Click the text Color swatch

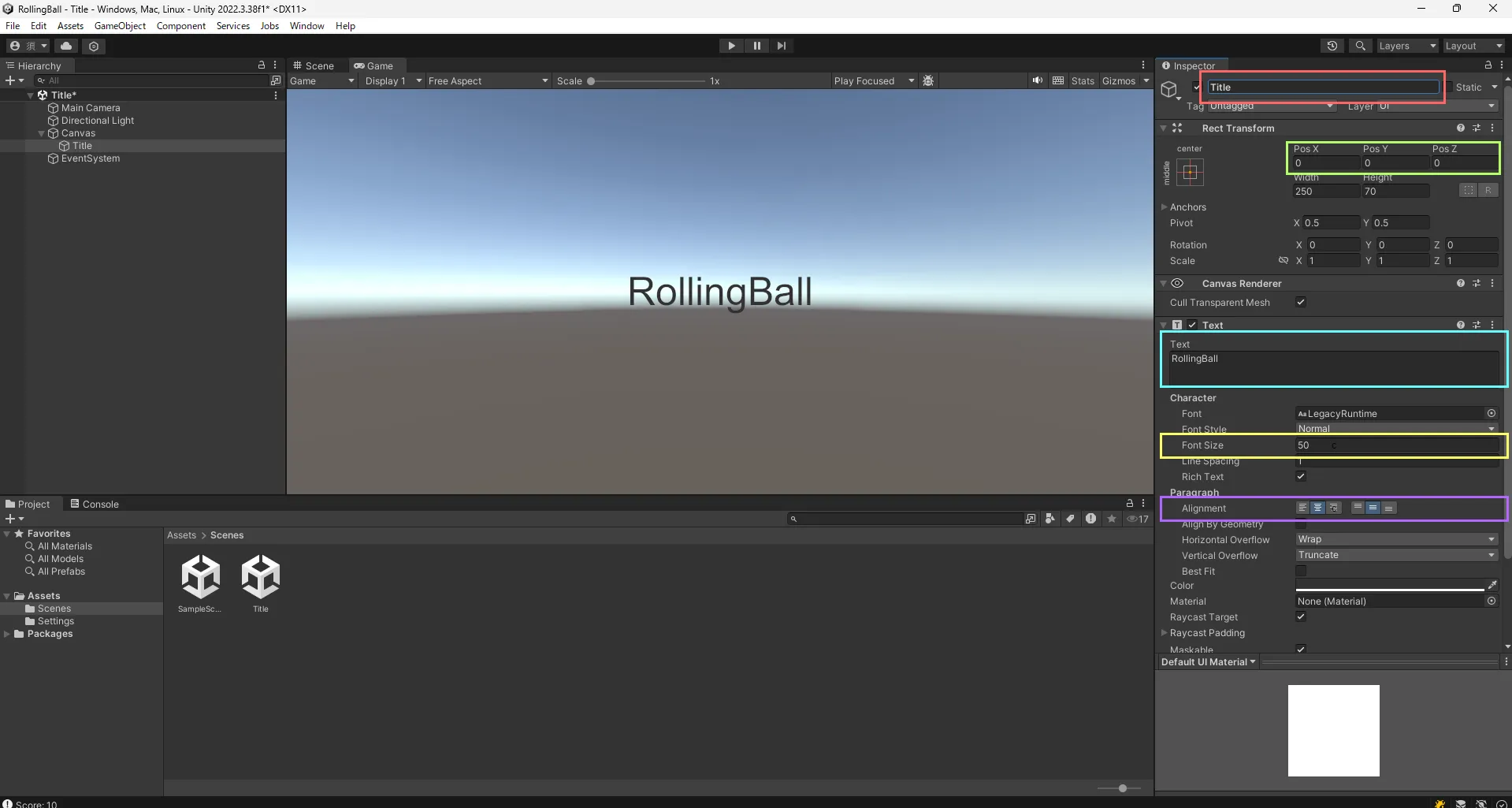(x=1389, y=585)
